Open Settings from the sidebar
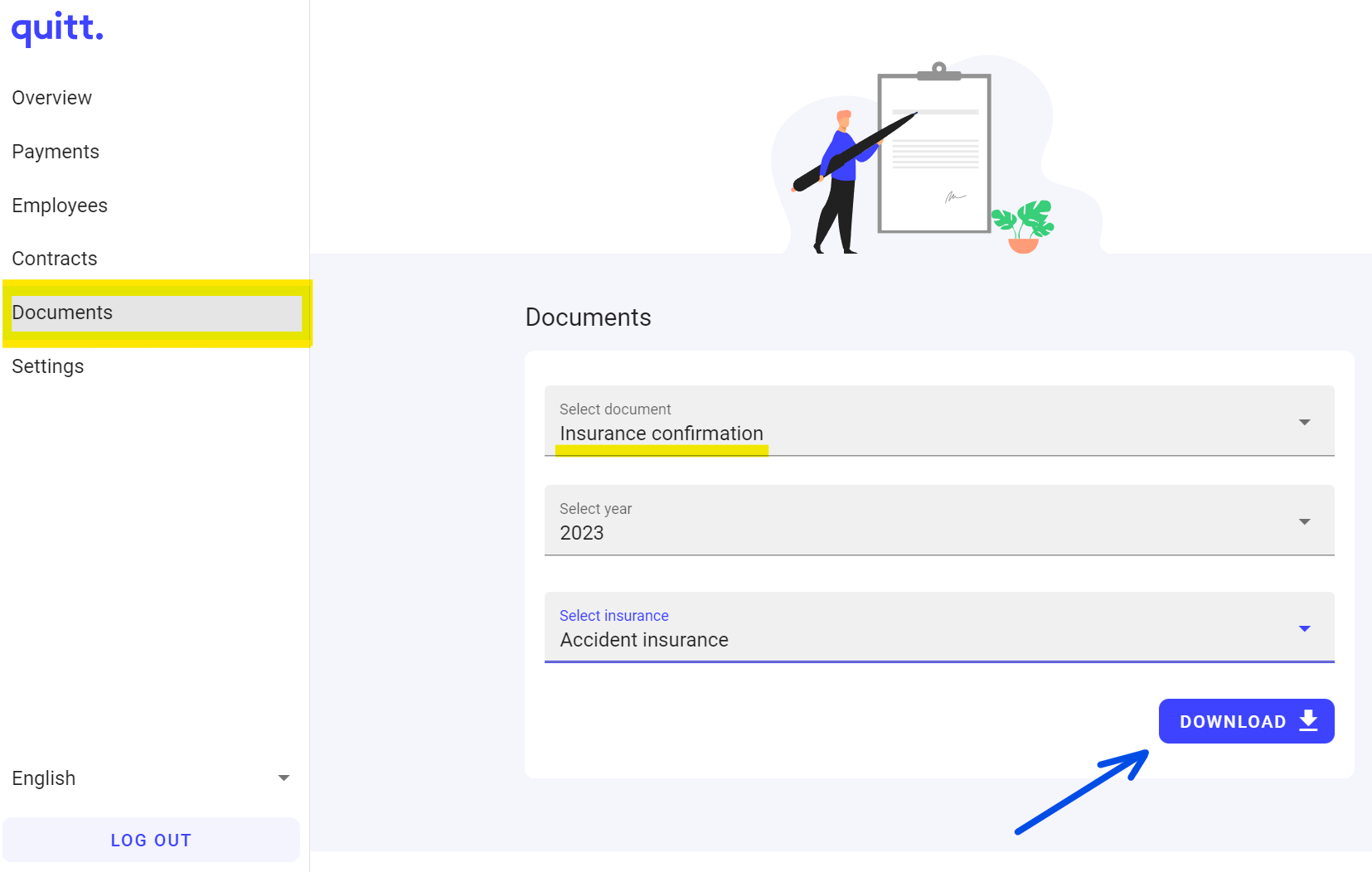 pyautogui.click(x=48, y=366)
